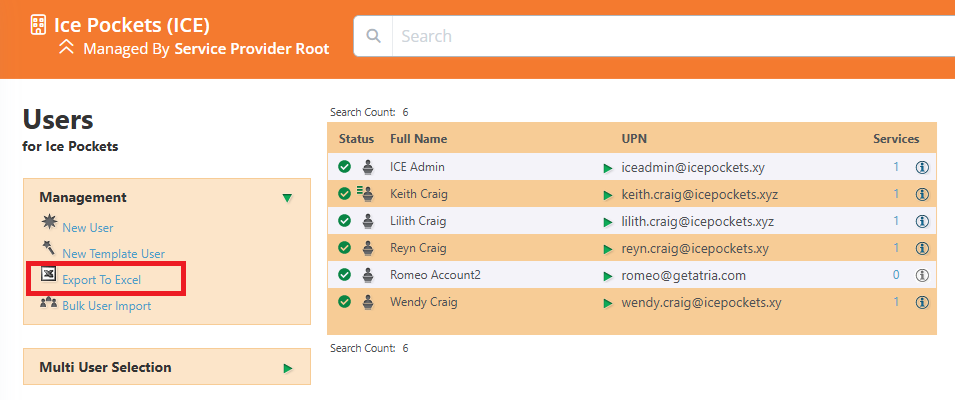Click the New User starburst icon
The image size is (960, 401).
49,222
